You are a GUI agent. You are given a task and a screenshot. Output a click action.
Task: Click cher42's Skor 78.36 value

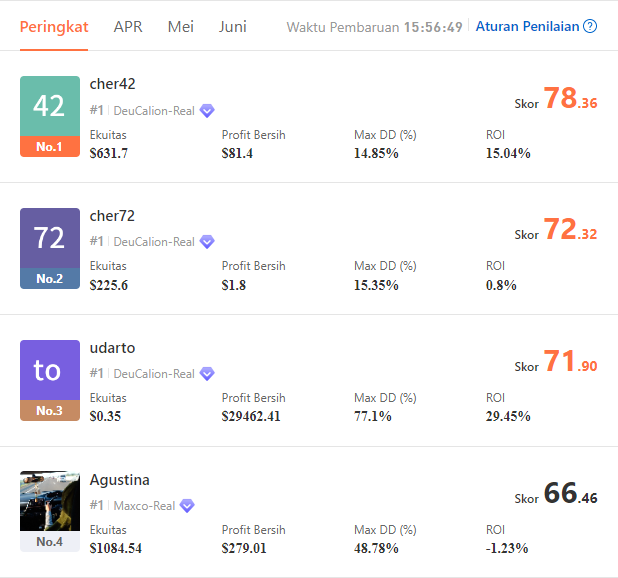[570, 98]
